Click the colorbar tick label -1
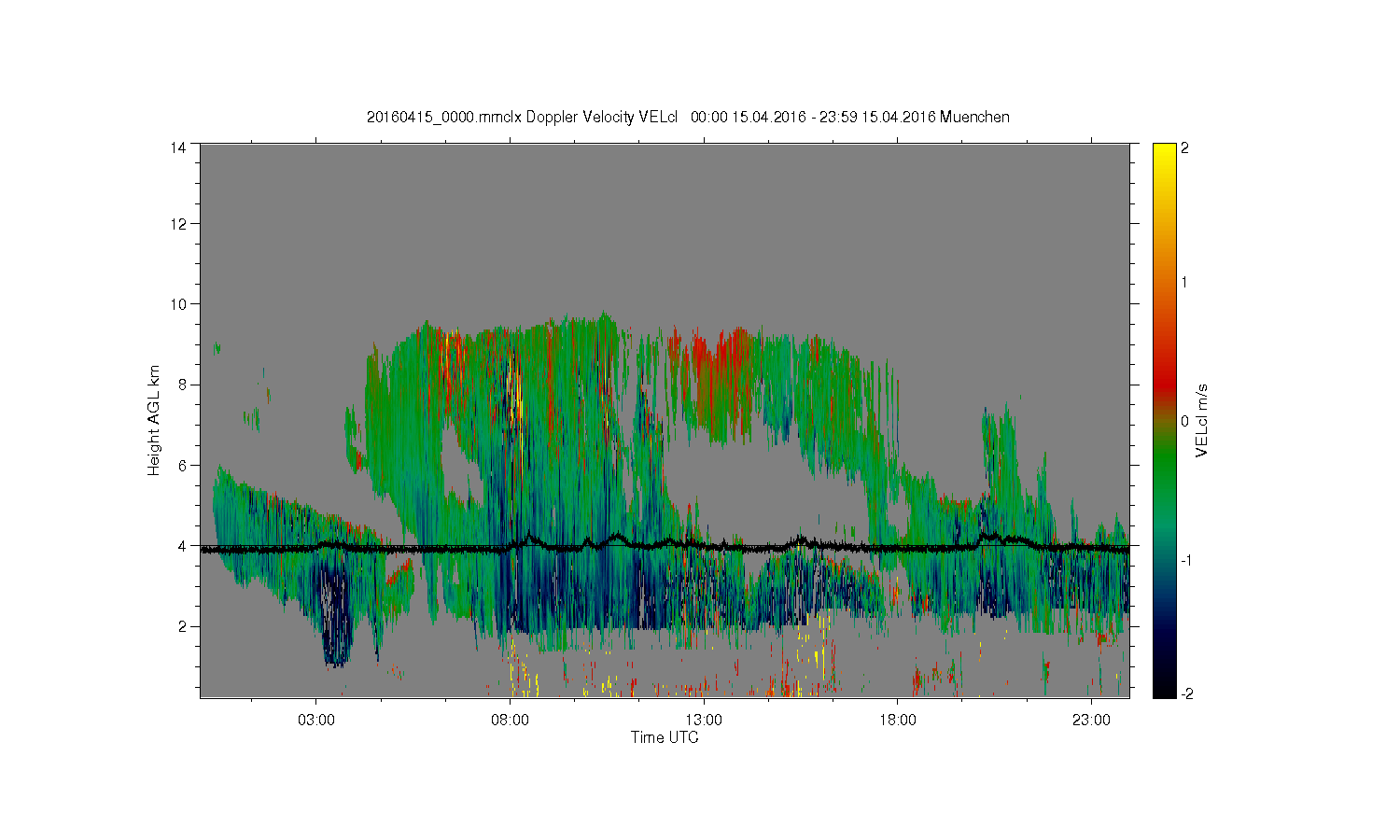The height and width of the screenshot is (840, 1400). click(1187, 559)
